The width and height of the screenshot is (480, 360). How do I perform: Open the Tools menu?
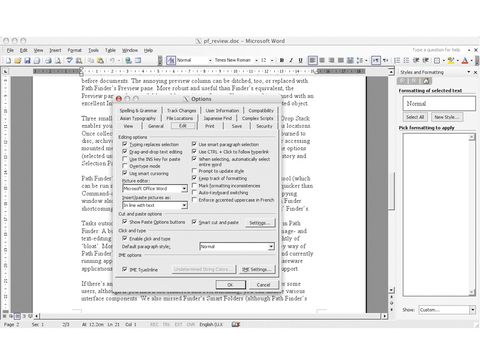coord(93,50)
